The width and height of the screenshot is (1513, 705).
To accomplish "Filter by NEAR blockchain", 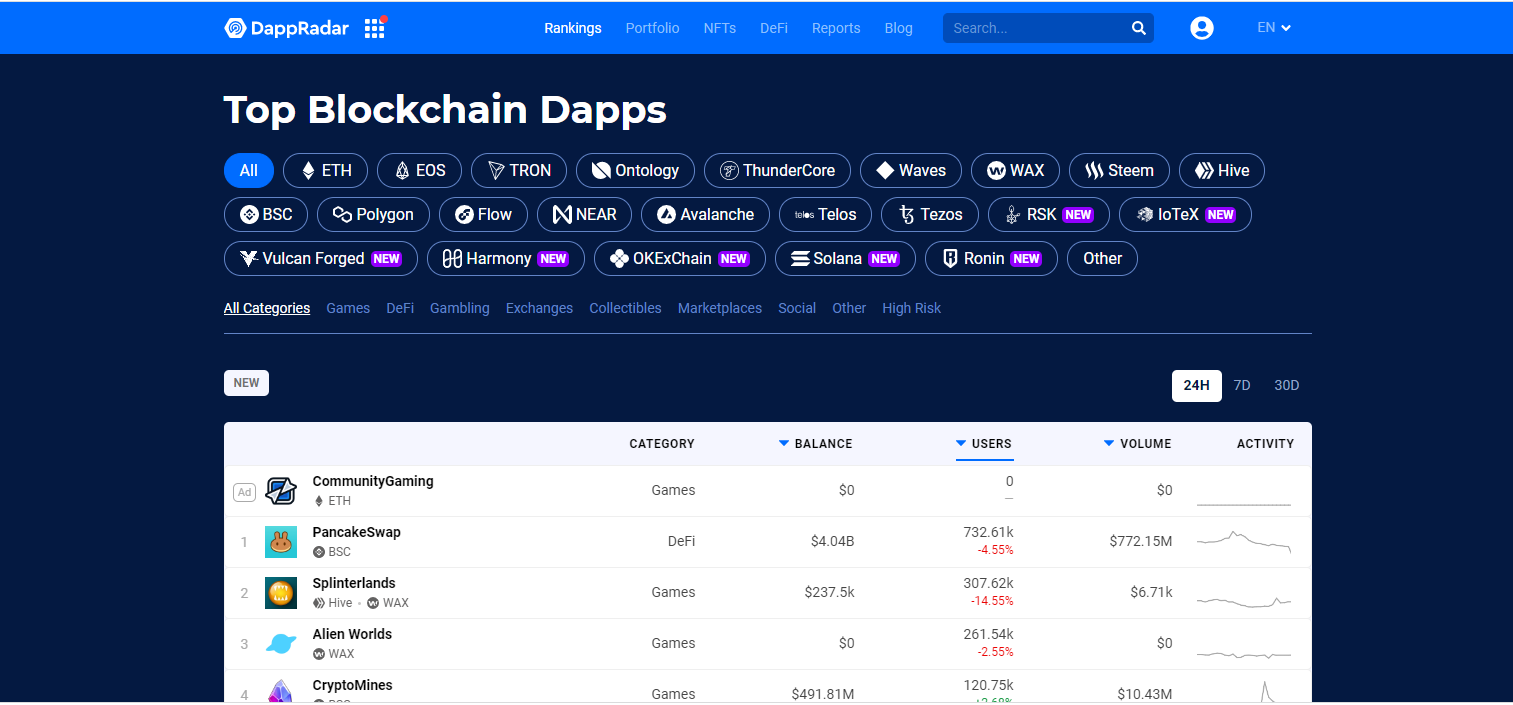I will click(x=585, y=214).
